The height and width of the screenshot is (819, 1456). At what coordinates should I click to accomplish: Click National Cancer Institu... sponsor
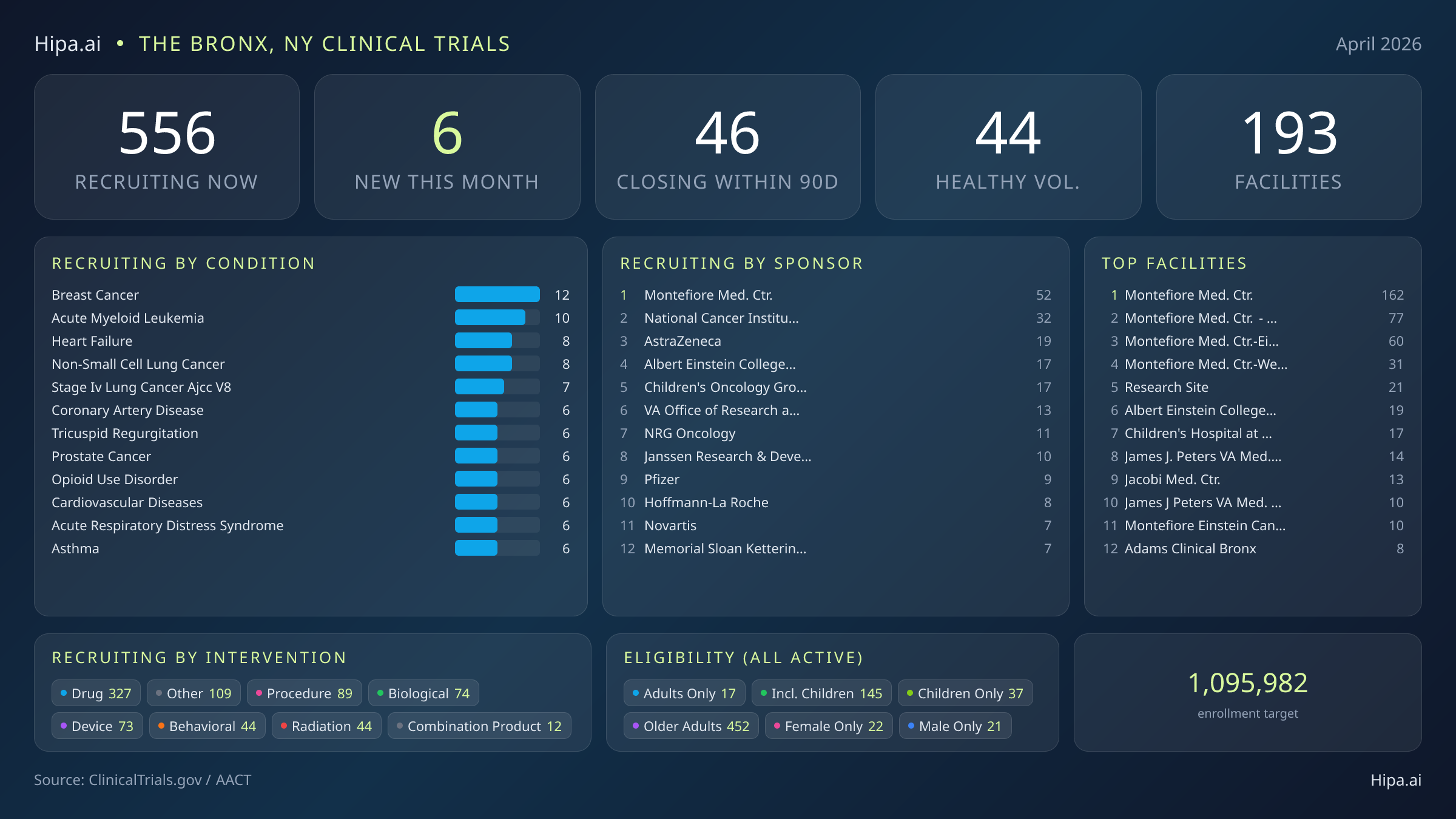click(x=835, y=318)
